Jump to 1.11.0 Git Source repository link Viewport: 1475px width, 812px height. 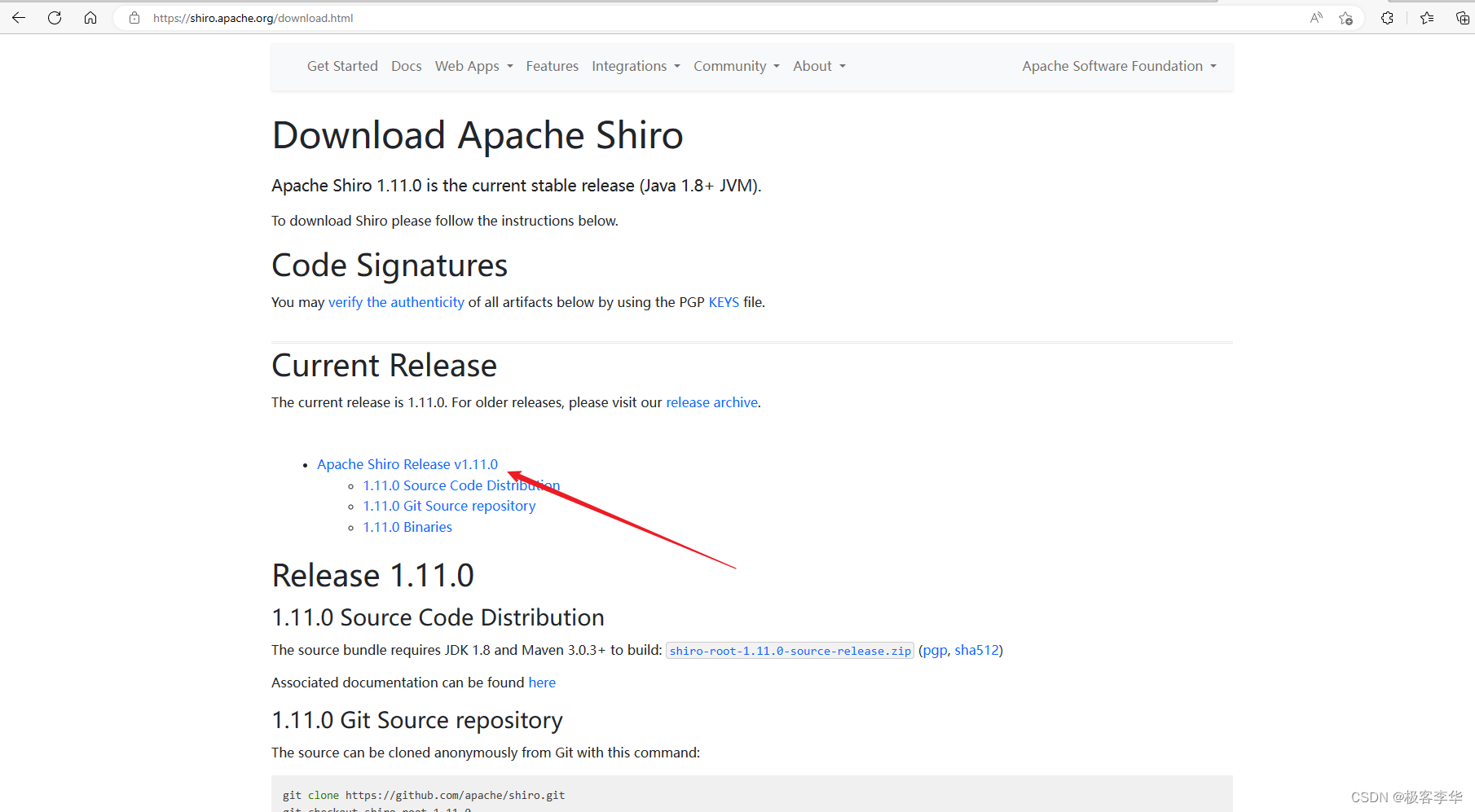point(449,506)
